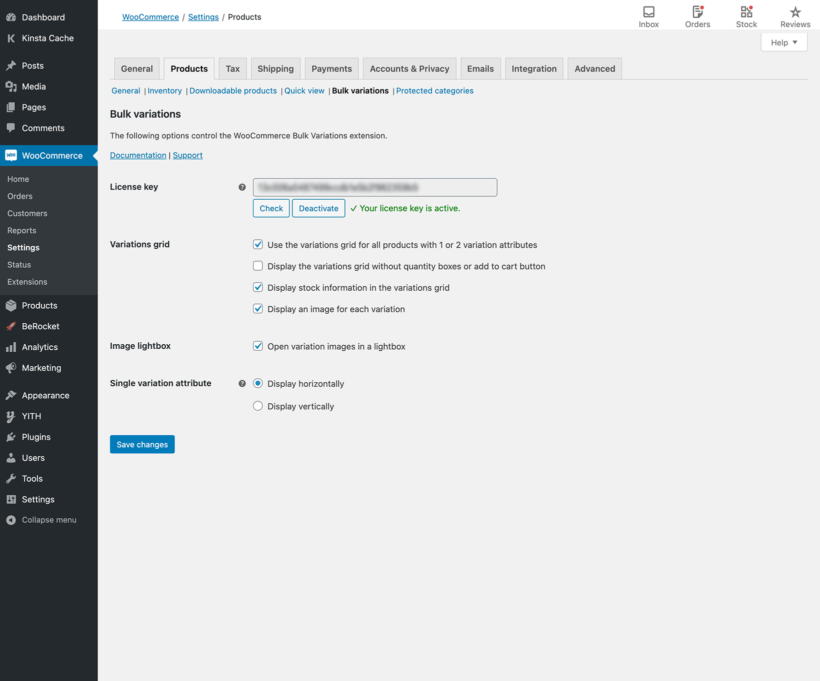Select the Analytics icon in the sidebar

[x=10, y=347]
